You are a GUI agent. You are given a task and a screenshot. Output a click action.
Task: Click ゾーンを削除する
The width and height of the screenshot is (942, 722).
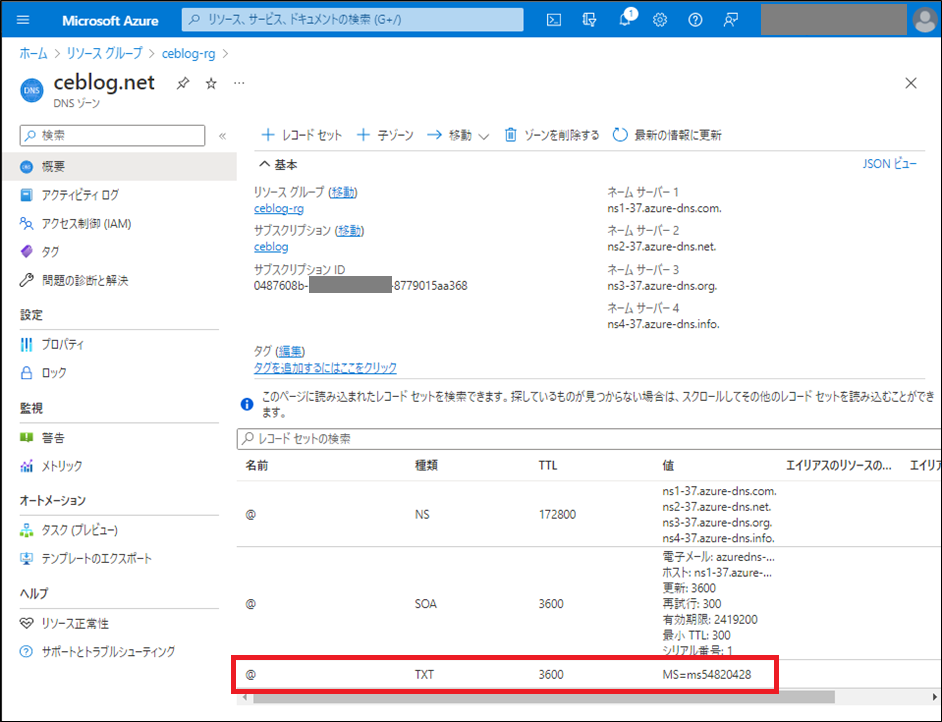click(552, 135)
